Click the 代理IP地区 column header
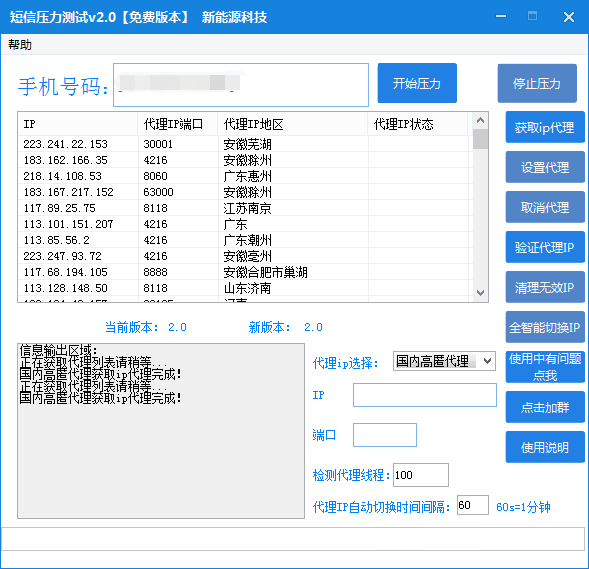Screen dimensions: 589x569 [x=293, y=124]
